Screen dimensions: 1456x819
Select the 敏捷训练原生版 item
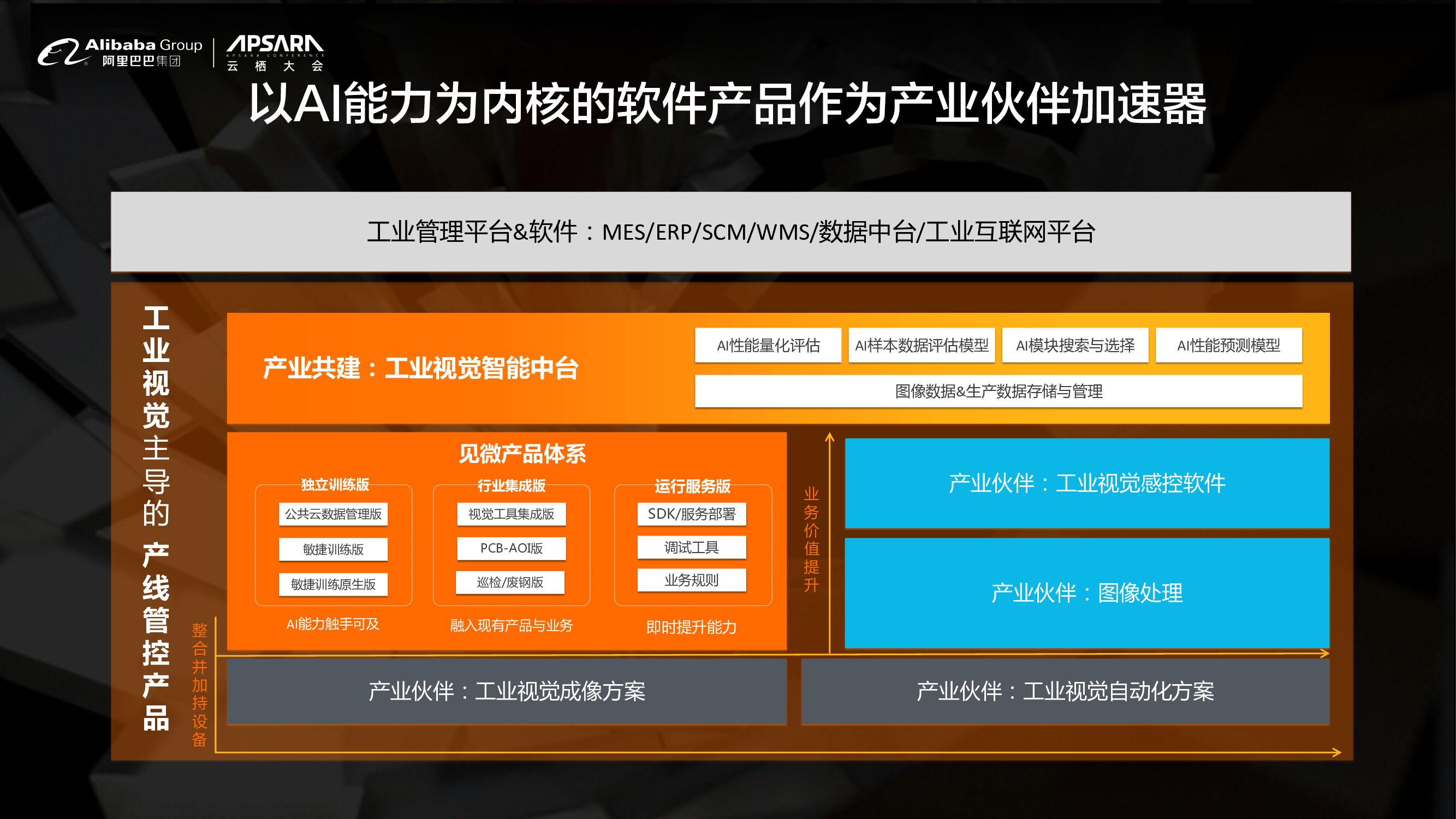[x=333, y=584]
